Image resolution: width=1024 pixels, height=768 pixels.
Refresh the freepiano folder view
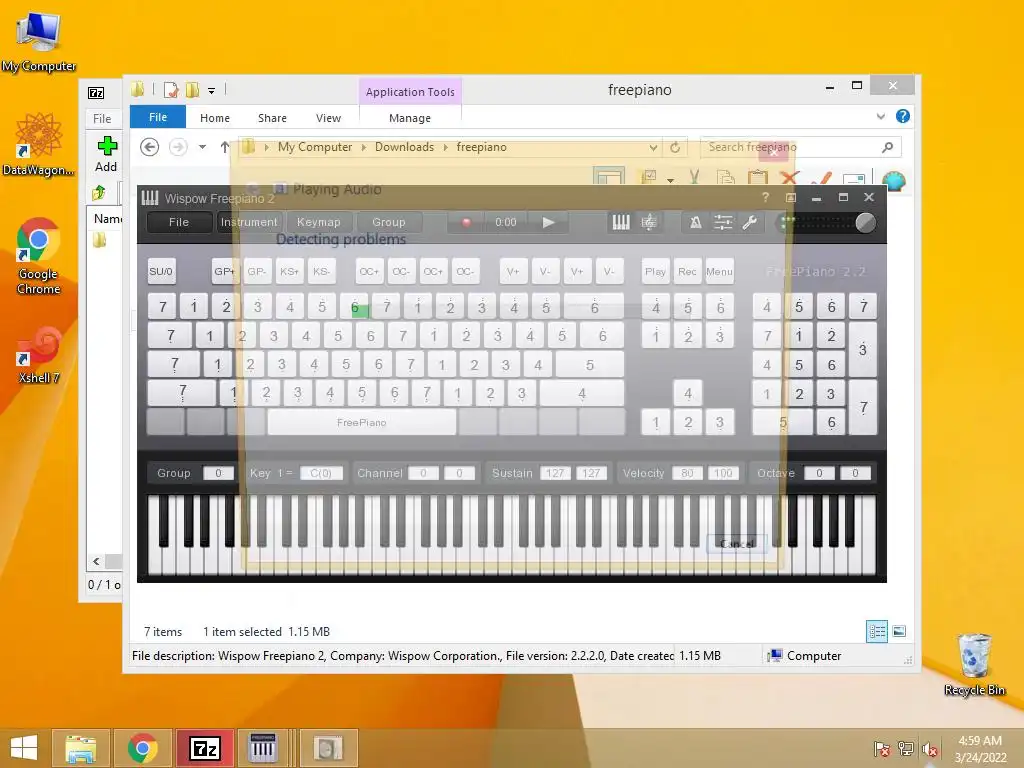[x=675, y=148]
